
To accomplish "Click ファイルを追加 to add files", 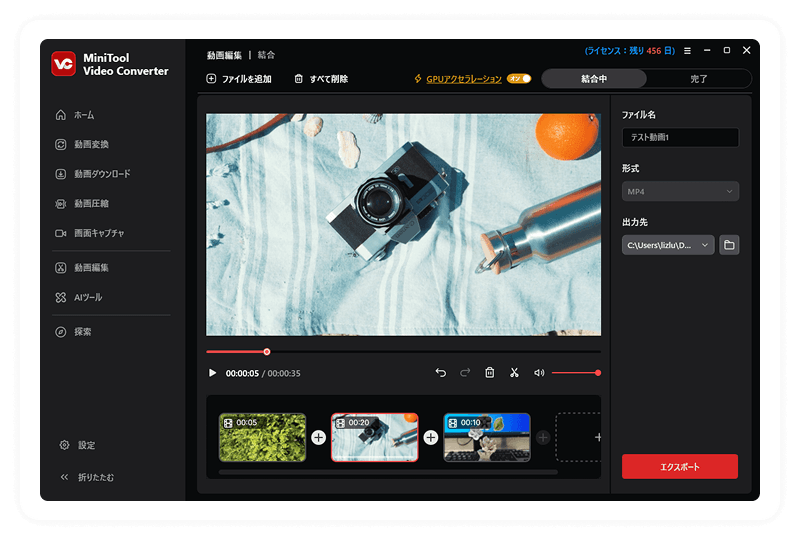I will point(239,79).
